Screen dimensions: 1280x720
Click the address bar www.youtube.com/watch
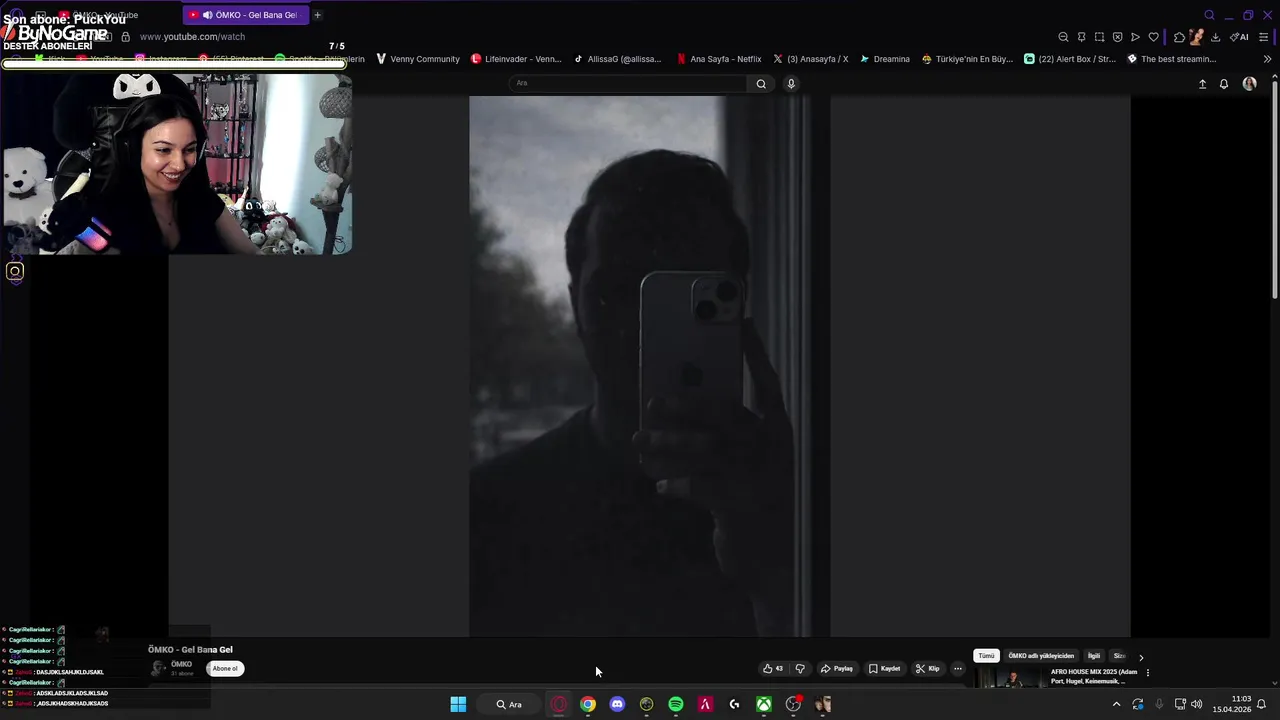(192, 37)
